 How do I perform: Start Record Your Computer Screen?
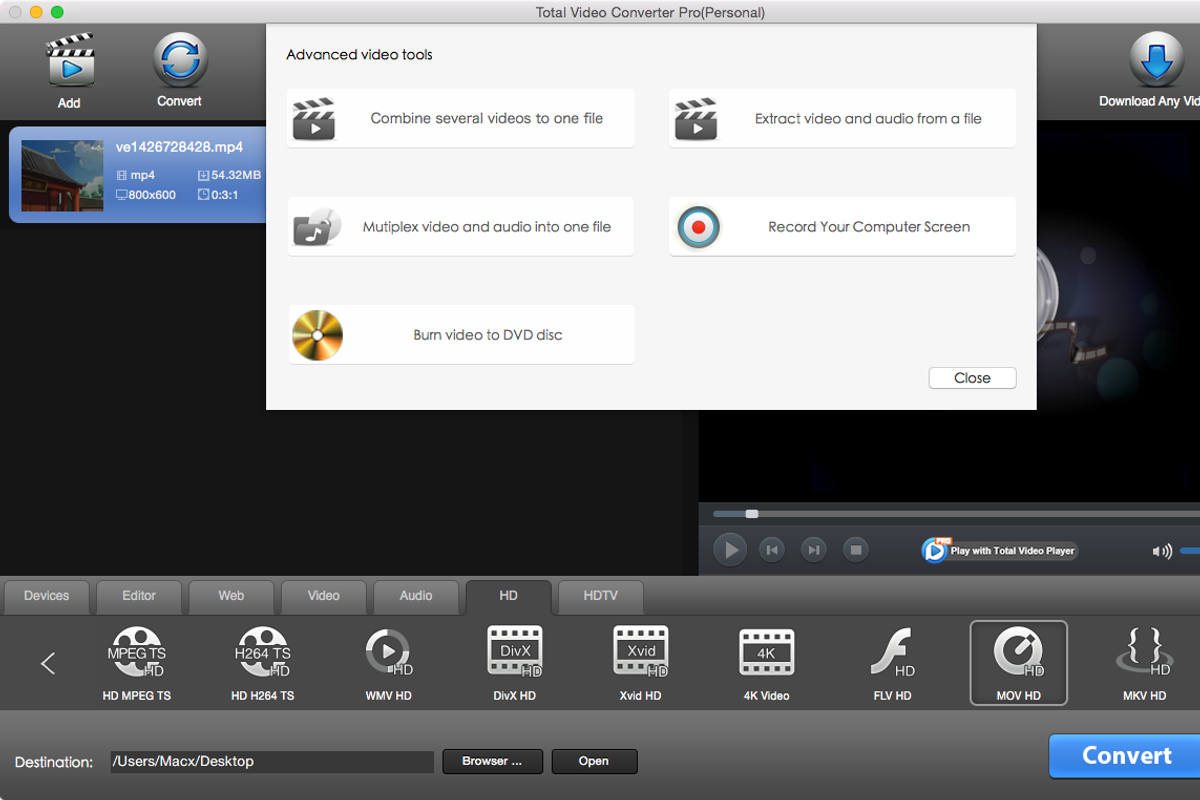tap(842, 226)
